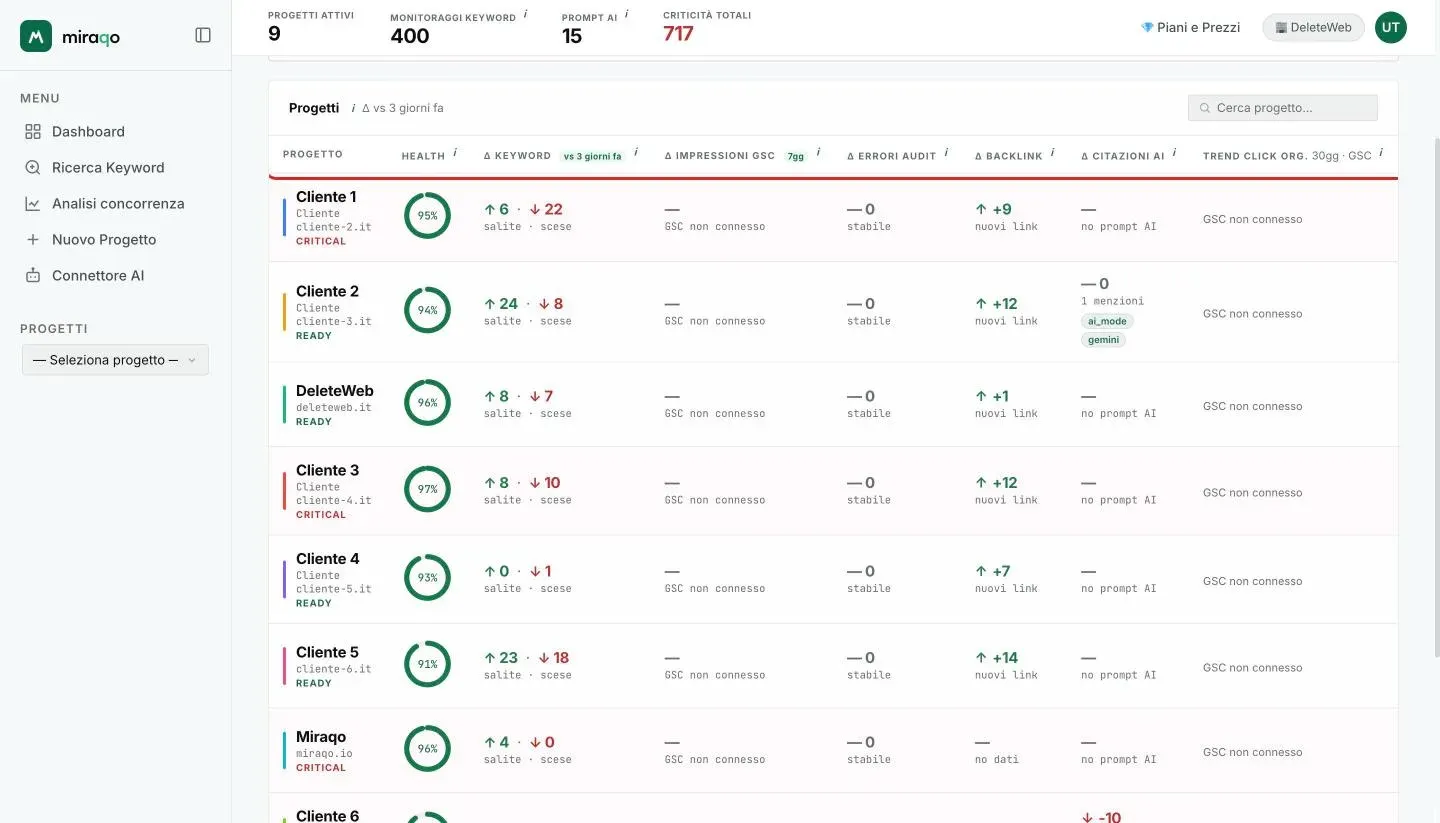Click the info icon on the Δ Backlink column
Viewport: 1440px width, 823px height.
1052,153
